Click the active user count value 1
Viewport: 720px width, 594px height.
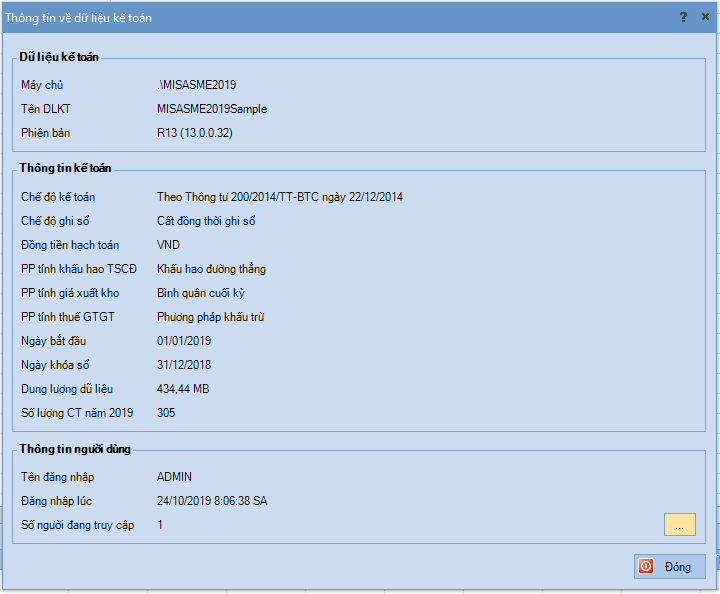pos(160,525)
